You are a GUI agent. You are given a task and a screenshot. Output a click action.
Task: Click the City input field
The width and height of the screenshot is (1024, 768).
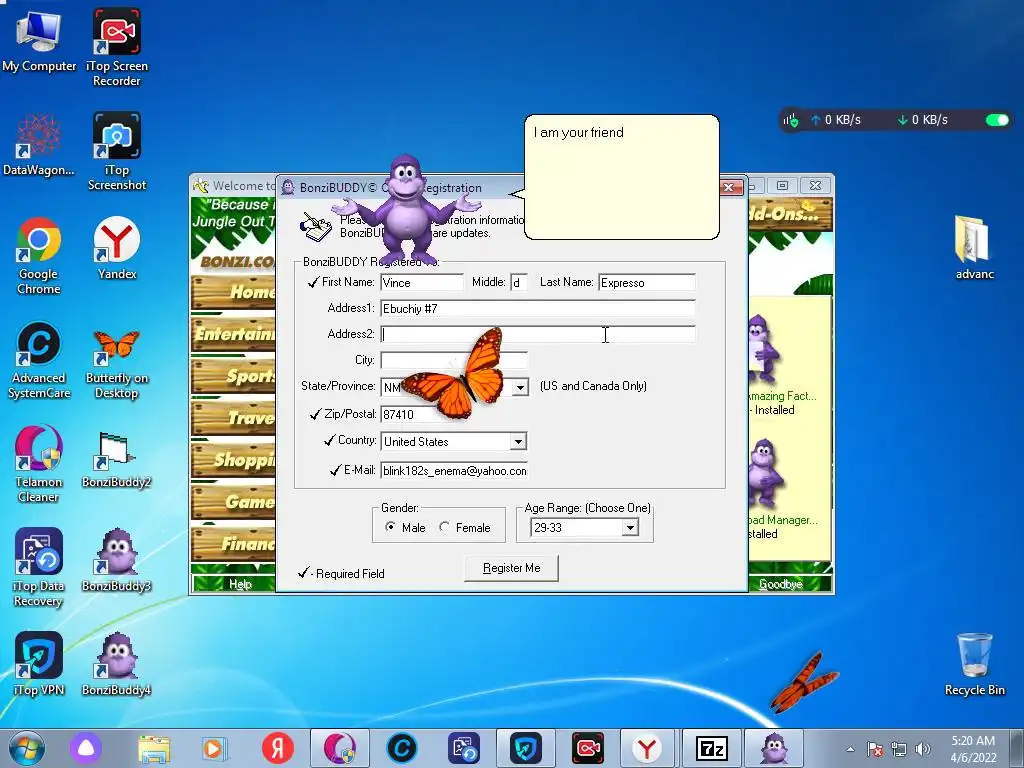click(454, 360)
